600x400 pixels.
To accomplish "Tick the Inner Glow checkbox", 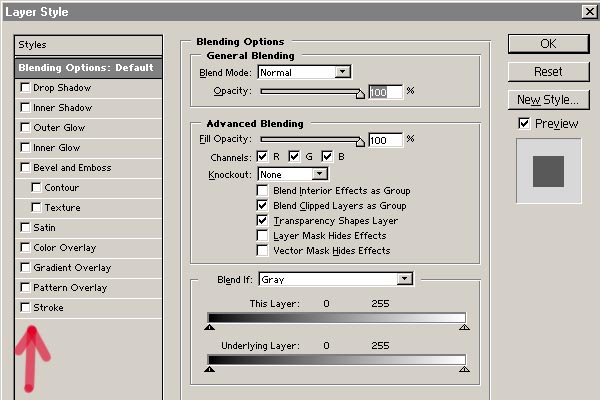I will [25, 147].
